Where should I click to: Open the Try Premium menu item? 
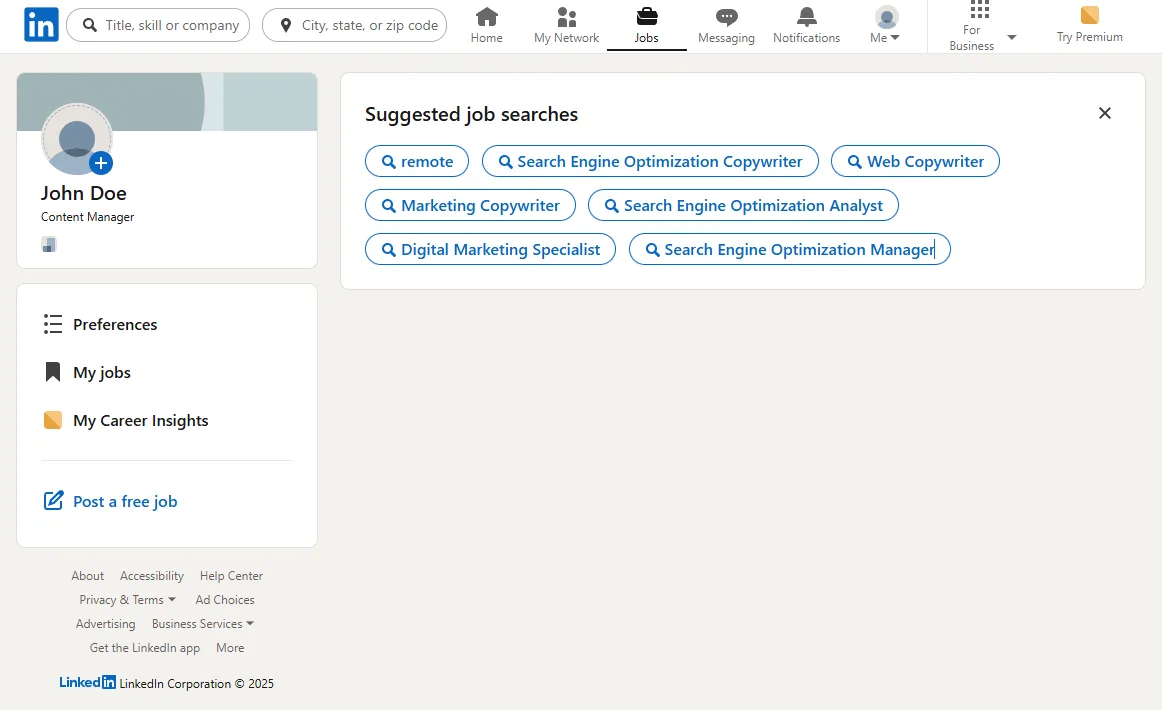(x=1089, y=25)
